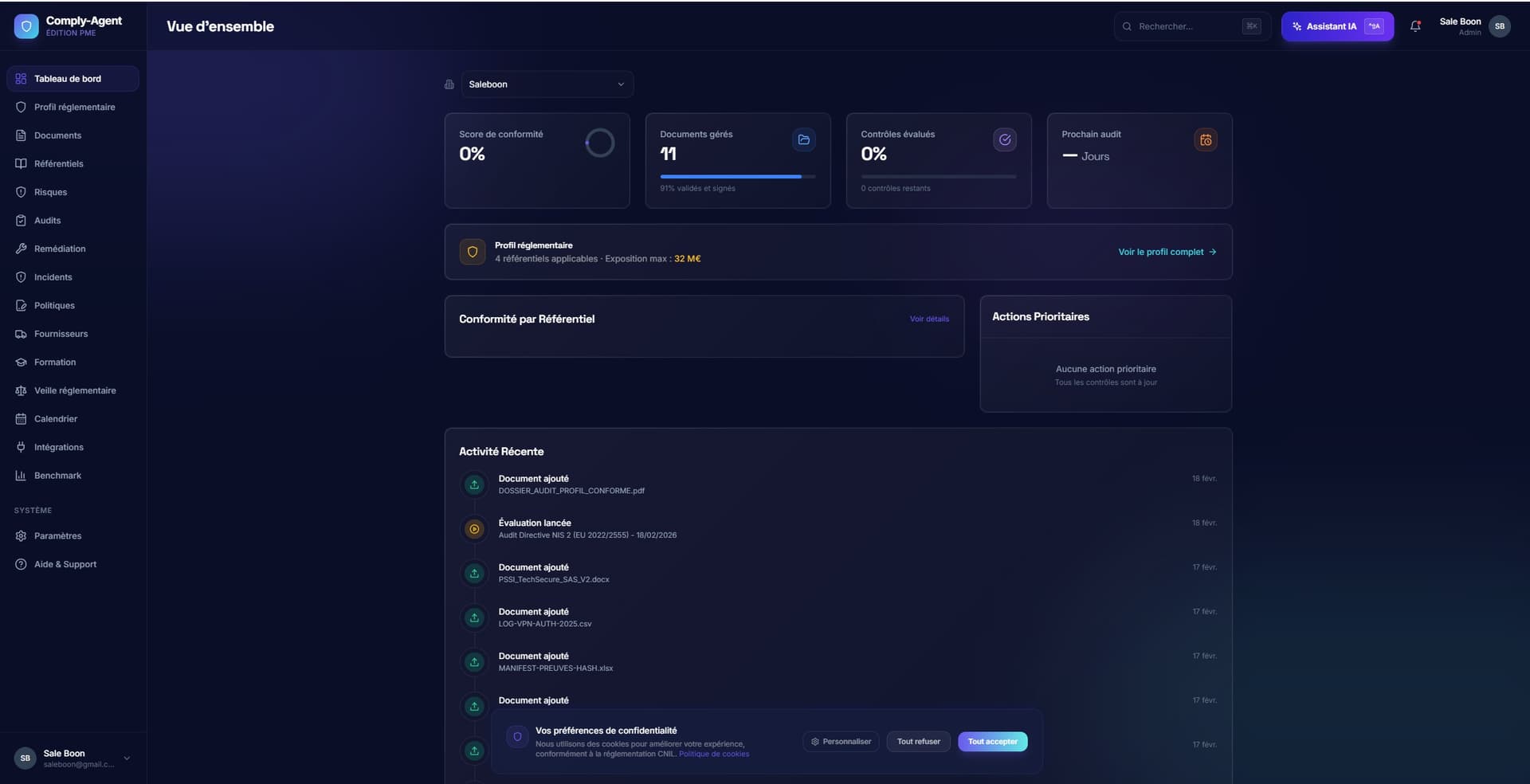This screenshot has height=784, width=1530.
Task: Open Voir le profil complet link
Action: (1167, 252)
